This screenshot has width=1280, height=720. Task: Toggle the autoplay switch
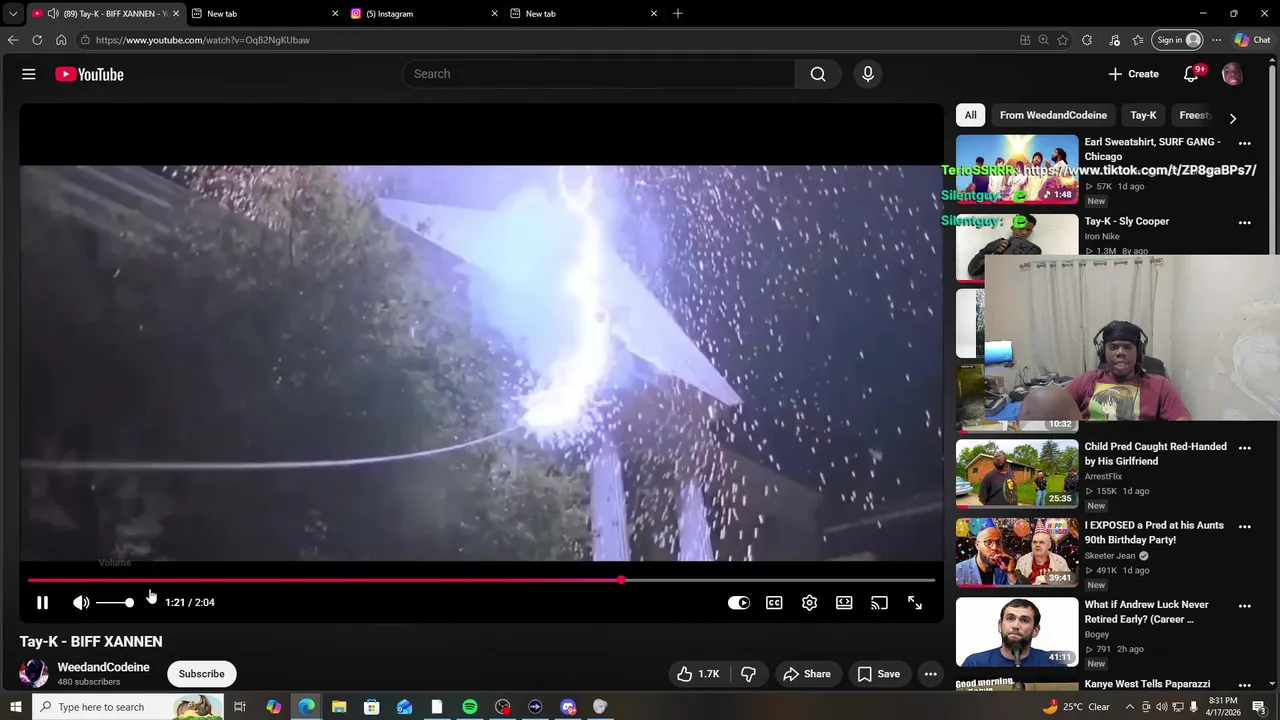point(739,603)
